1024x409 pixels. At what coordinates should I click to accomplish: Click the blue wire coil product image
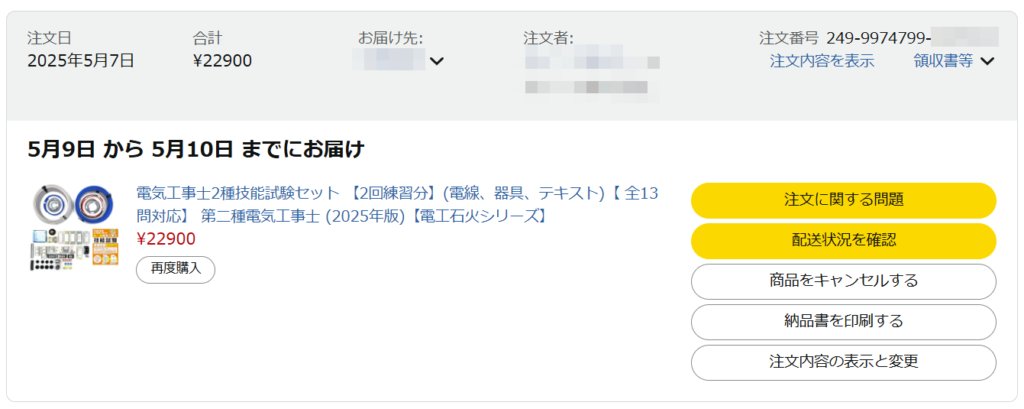coord(96,205)
